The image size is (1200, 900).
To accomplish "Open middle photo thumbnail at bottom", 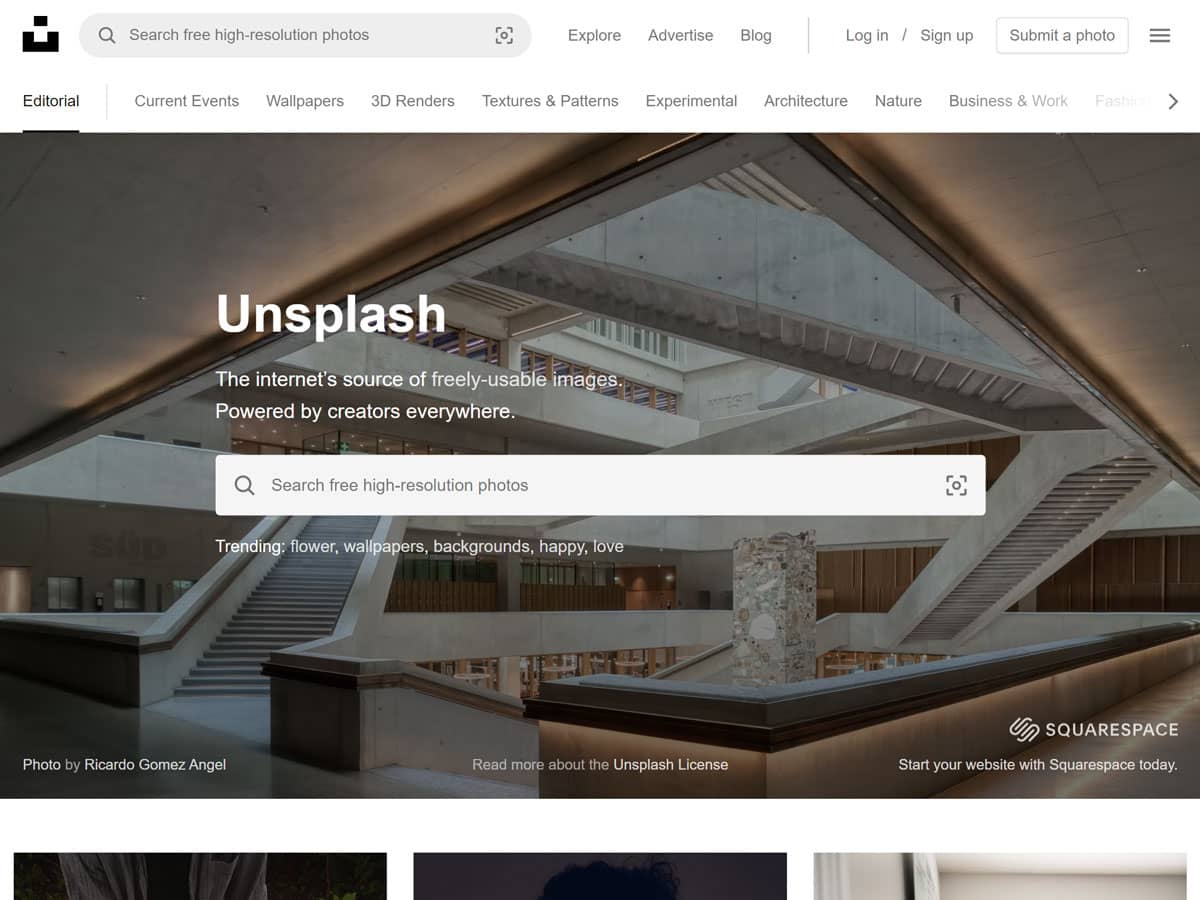I will pos(600,876).
